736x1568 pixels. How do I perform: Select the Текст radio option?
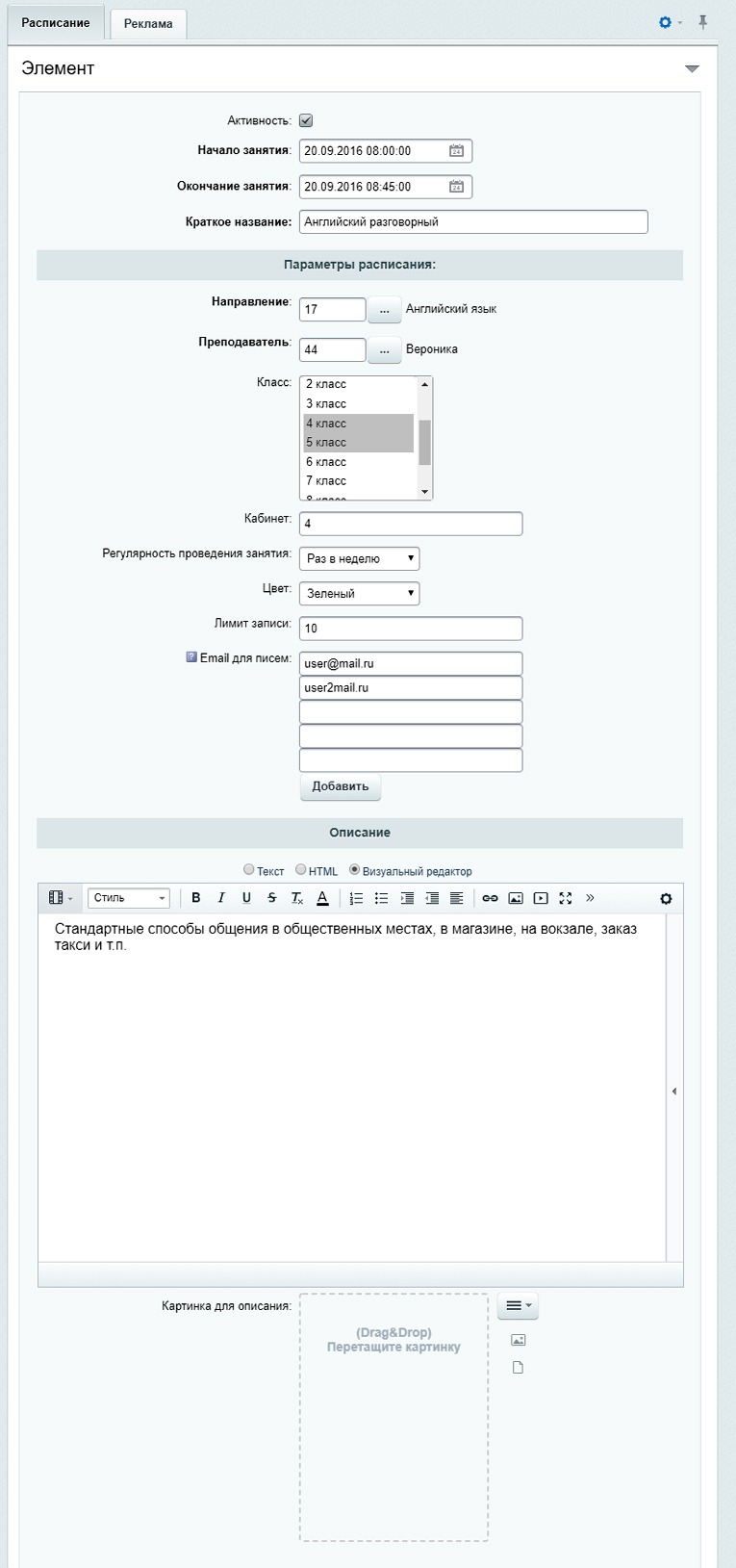[x=249, y=870]
